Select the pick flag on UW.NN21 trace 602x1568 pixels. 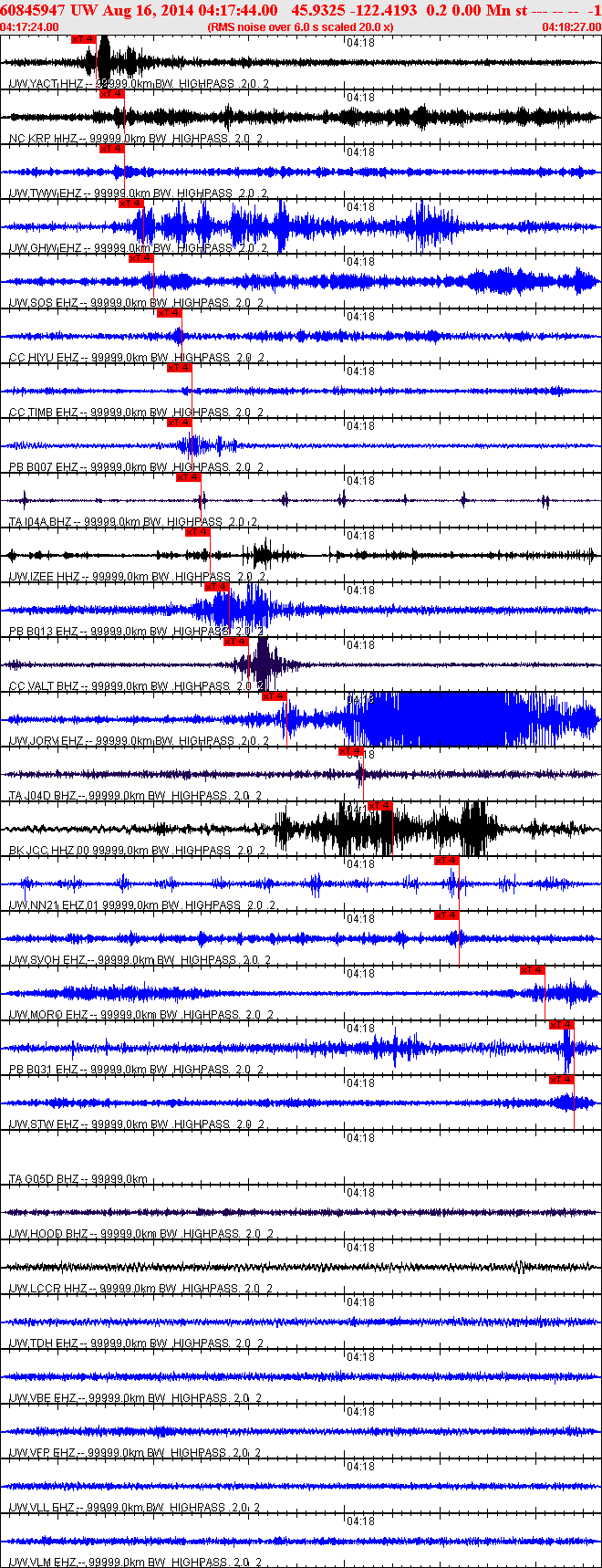coord(446,861)
